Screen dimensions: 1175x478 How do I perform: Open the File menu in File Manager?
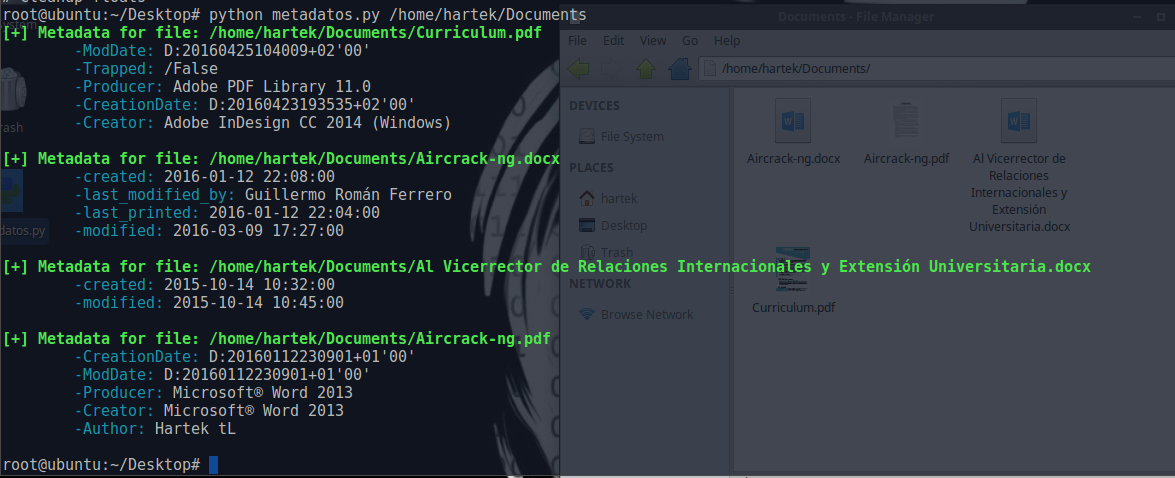(x=577, y=40)
